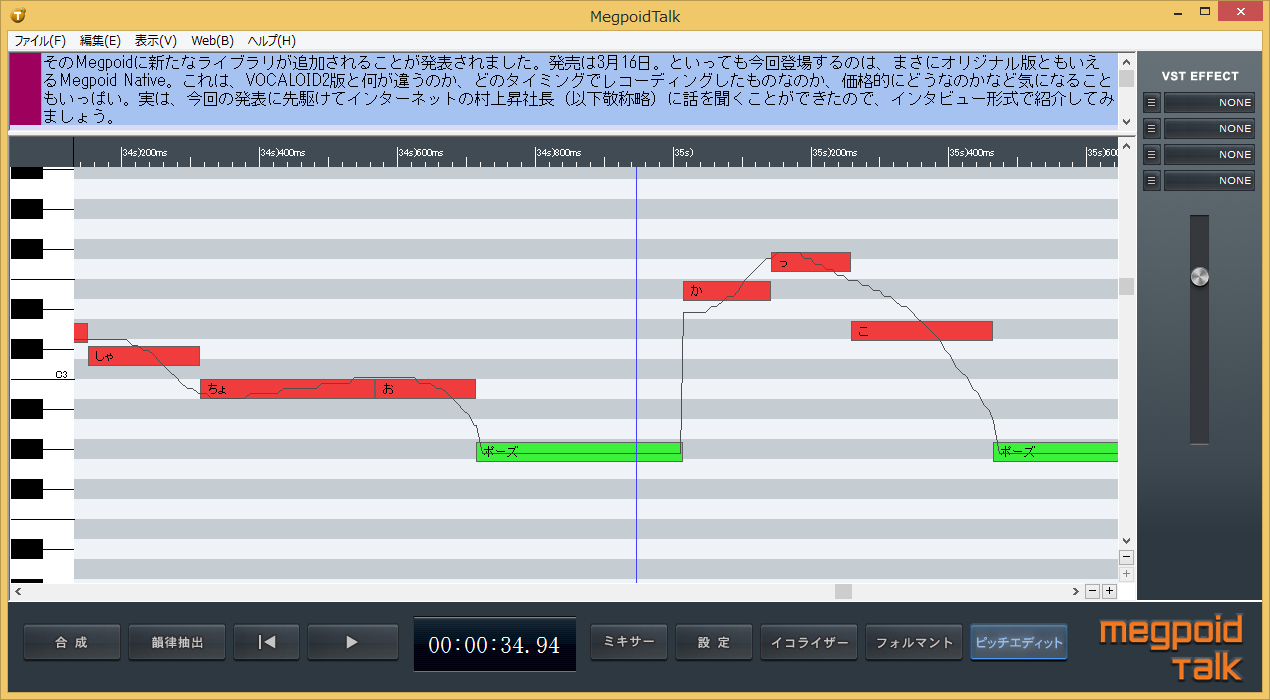Select the green ポーズ block after the こ note
Image resolution: width=1270 pixels, height=700 pixels.
pos(1055,451)
